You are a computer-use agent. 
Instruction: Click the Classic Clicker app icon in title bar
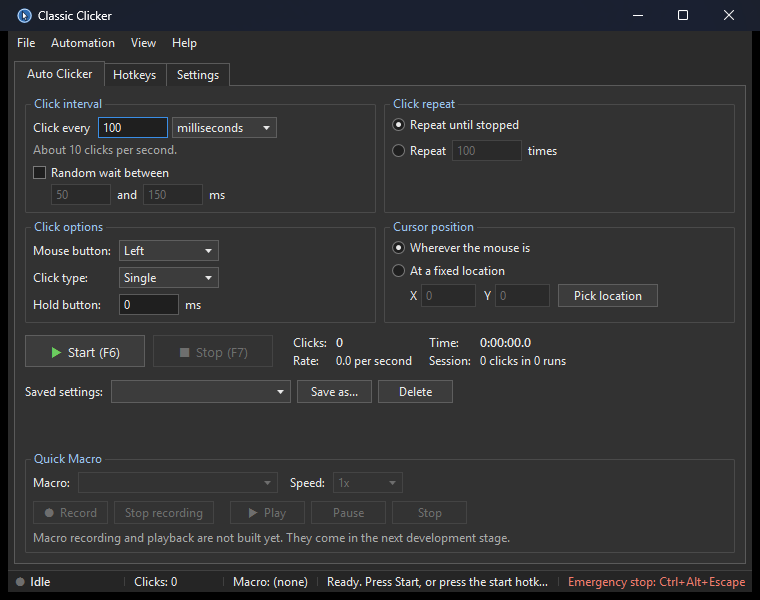[x=24, y=16]
